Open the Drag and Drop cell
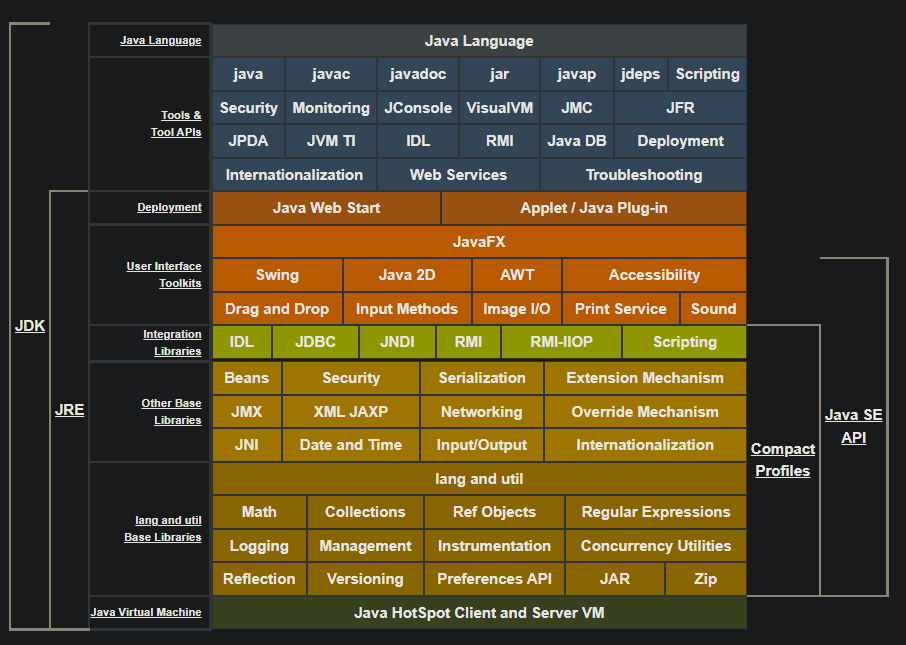906x645 pixels. point(277,309)
